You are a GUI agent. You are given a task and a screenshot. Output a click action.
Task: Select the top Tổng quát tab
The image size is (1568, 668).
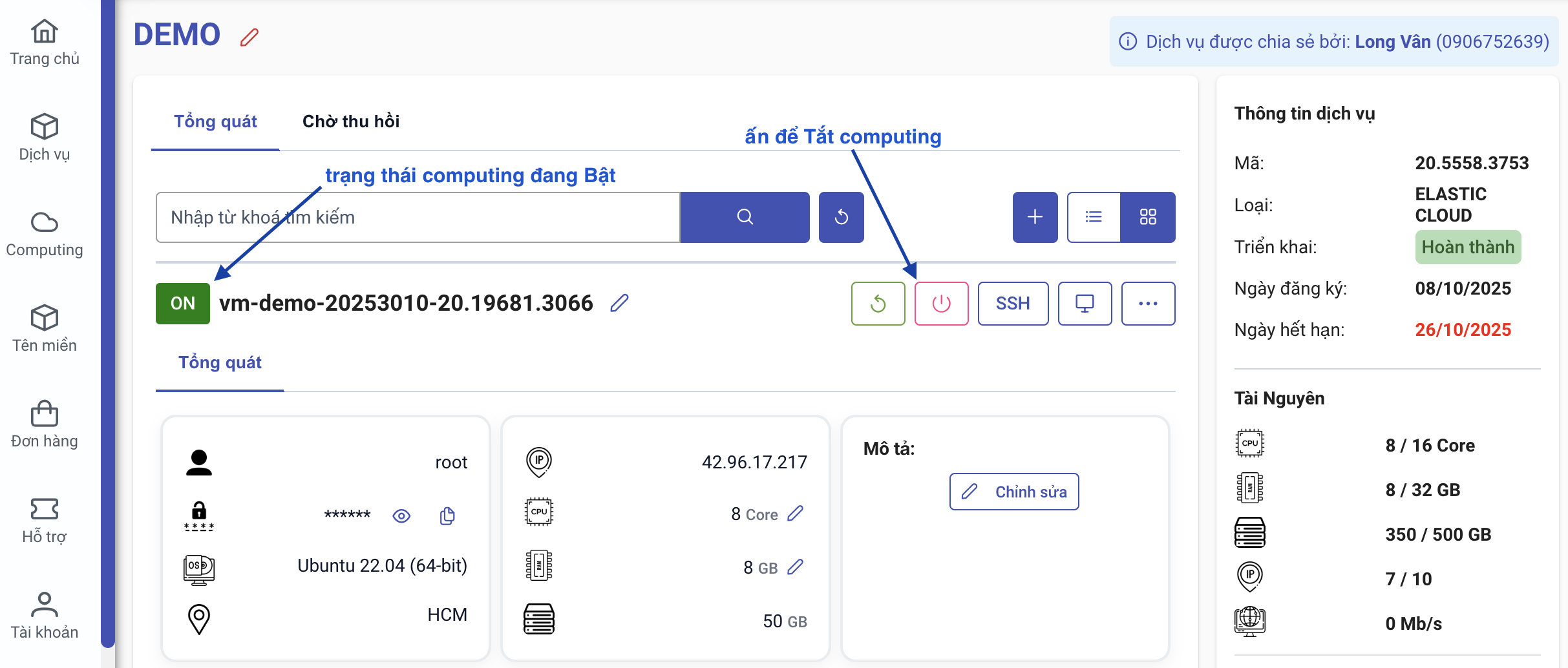(x=215, y=121)
